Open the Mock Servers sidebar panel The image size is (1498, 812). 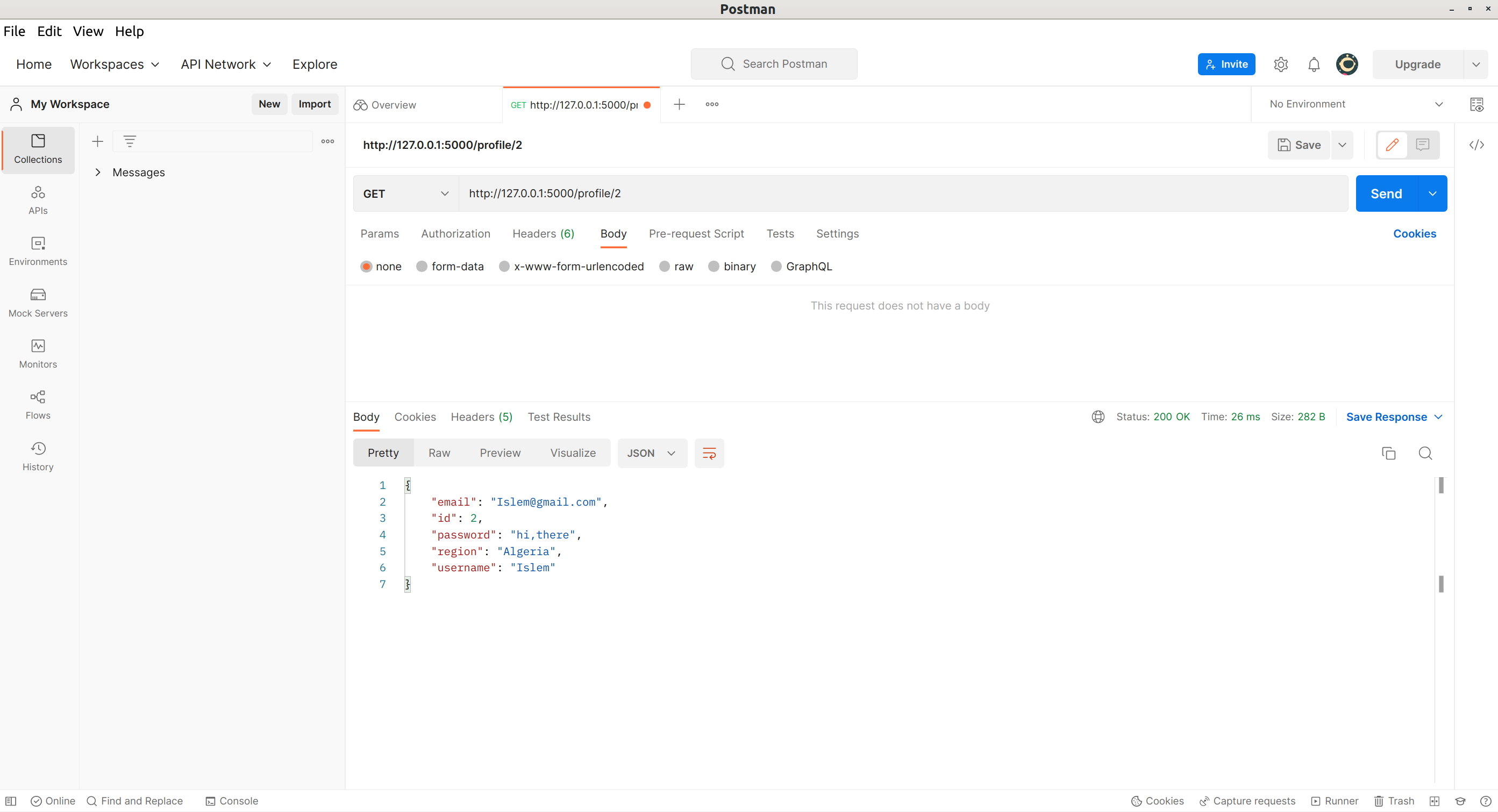[x=38, y=302]
